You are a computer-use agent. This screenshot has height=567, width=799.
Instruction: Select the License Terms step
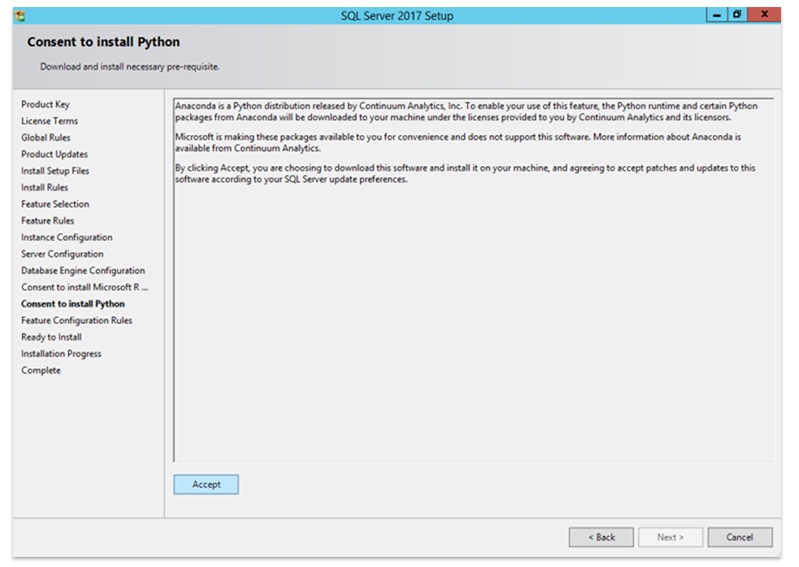[49, 121]
